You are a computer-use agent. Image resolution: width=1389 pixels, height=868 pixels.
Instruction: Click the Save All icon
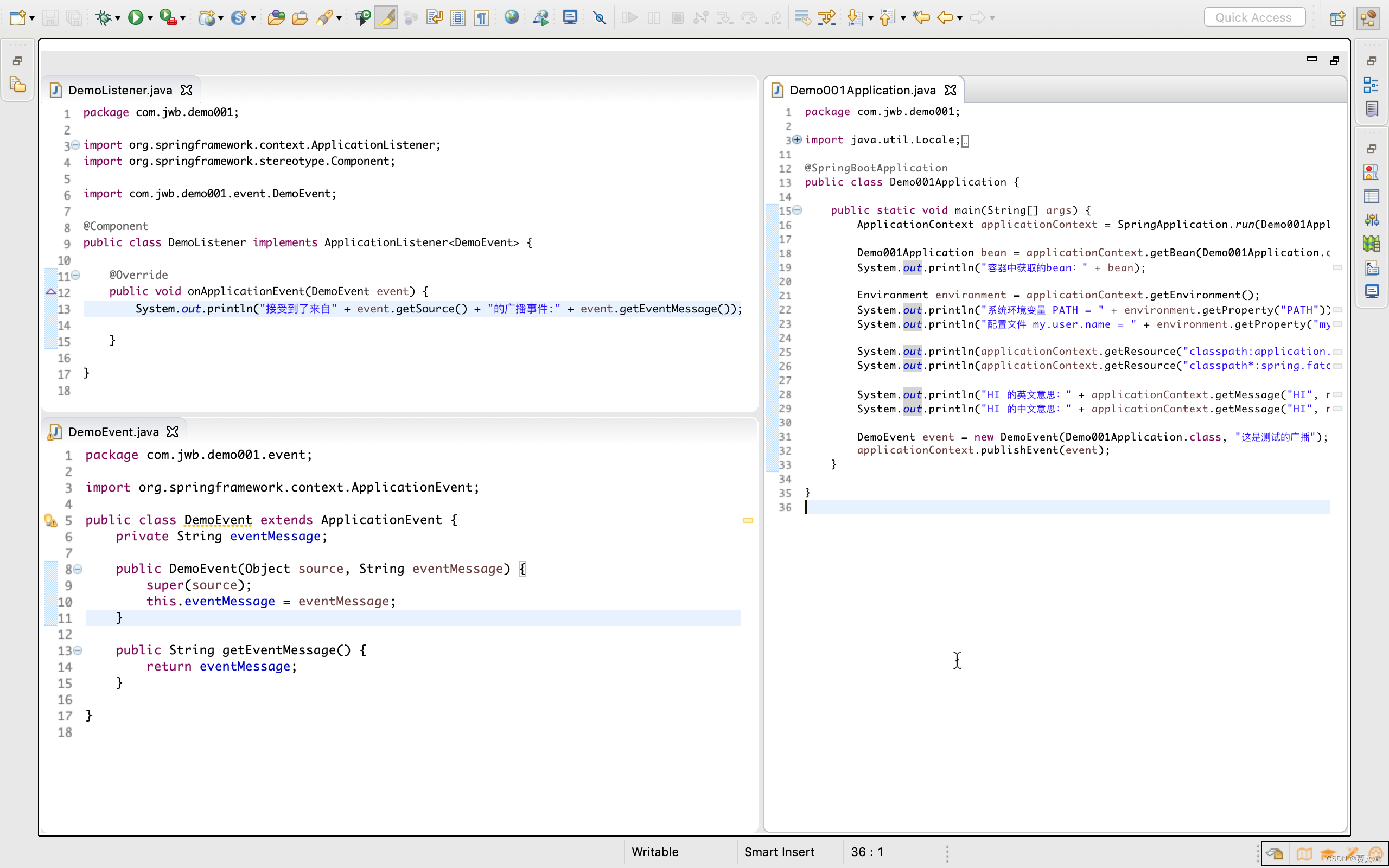(x=74, y=18)
